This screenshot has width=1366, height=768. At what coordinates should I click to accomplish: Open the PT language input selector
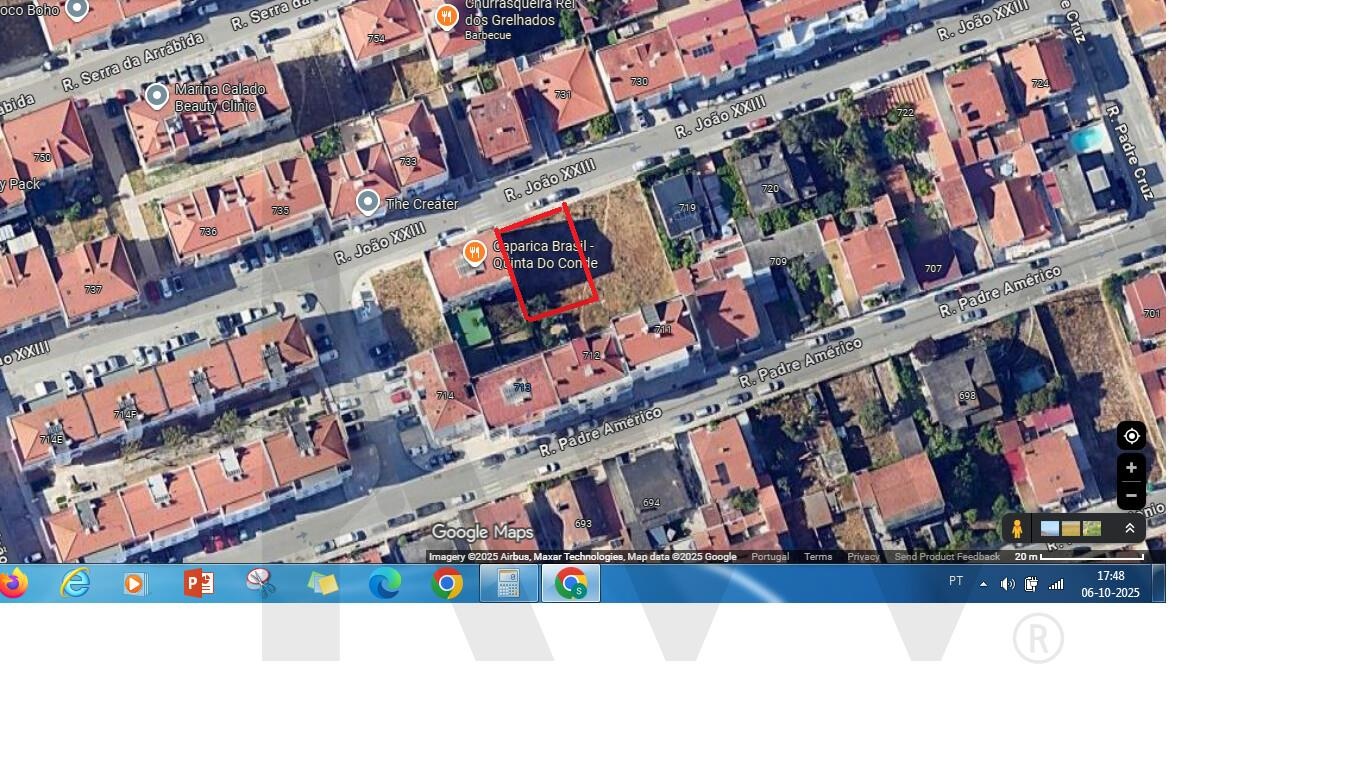pyautogui.click(x=956, y=582)
